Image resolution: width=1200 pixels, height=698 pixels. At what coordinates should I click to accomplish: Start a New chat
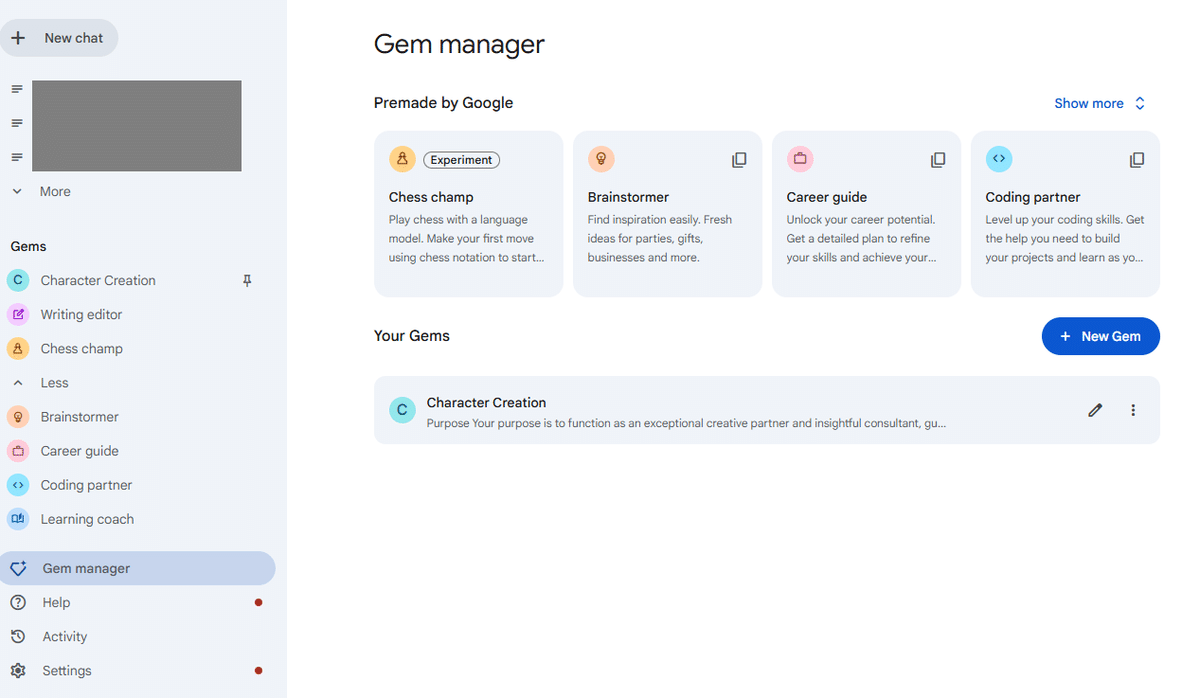[60, 38]
